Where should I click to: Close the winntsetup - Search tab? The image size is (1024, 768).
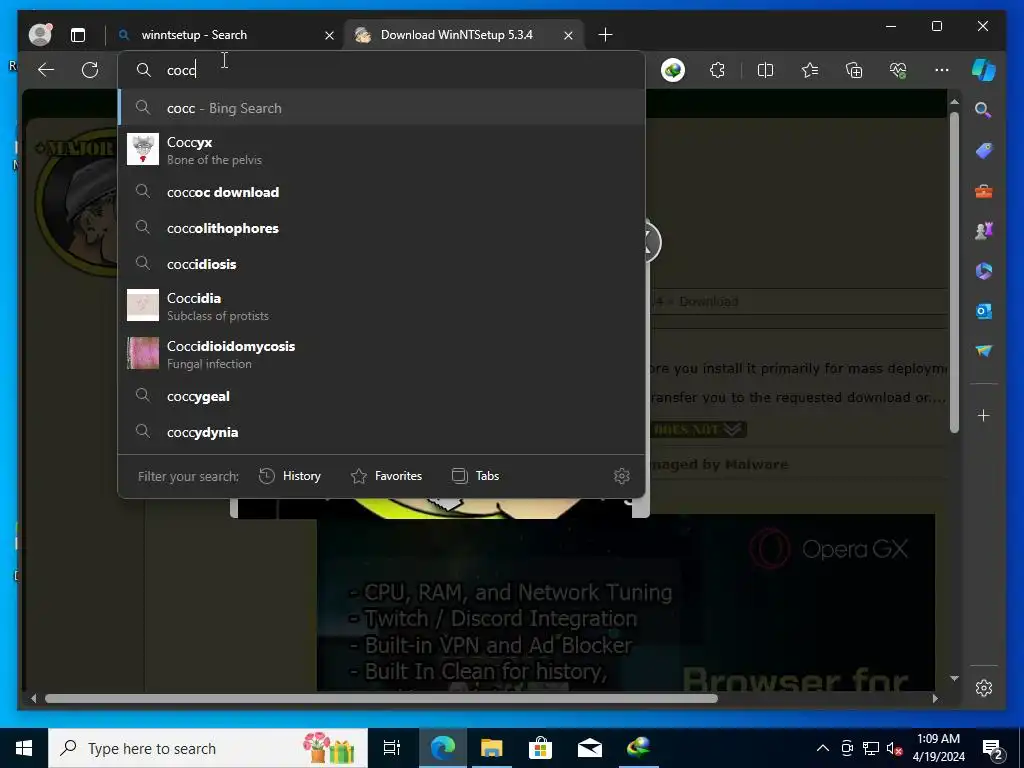330,35
